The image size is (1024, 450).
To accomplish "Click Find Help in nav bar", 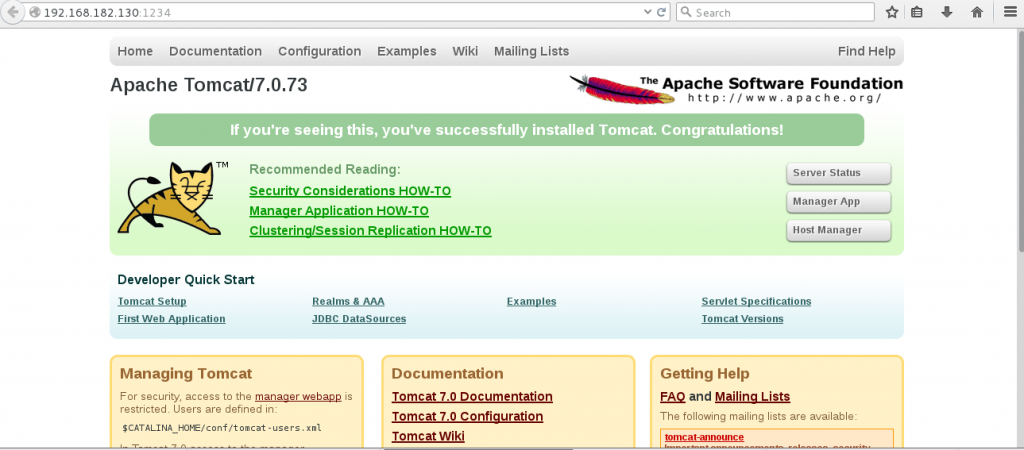I will coord(867,51).
